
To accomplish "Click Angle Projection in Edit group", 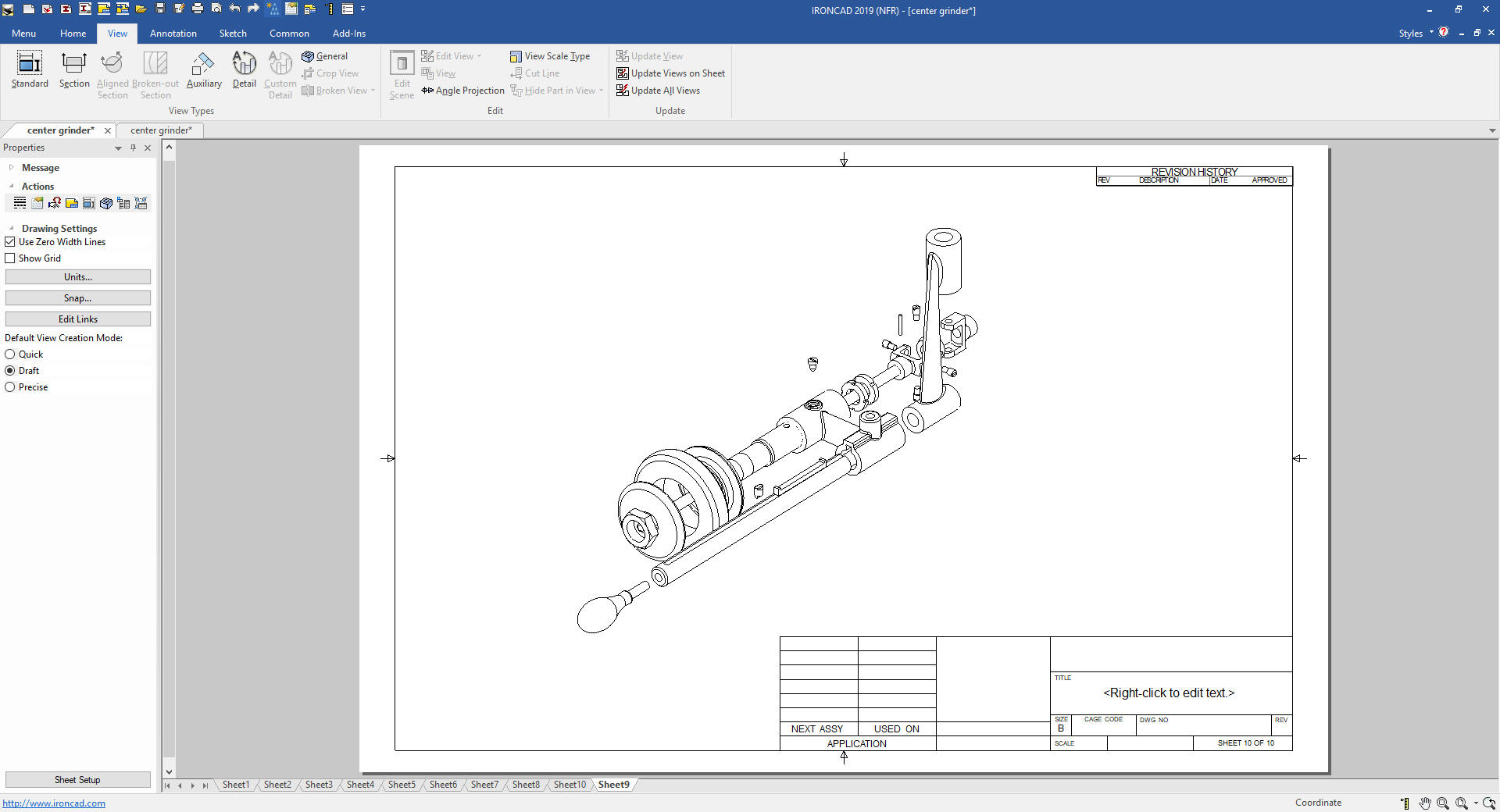I will [x=463, y=91].
